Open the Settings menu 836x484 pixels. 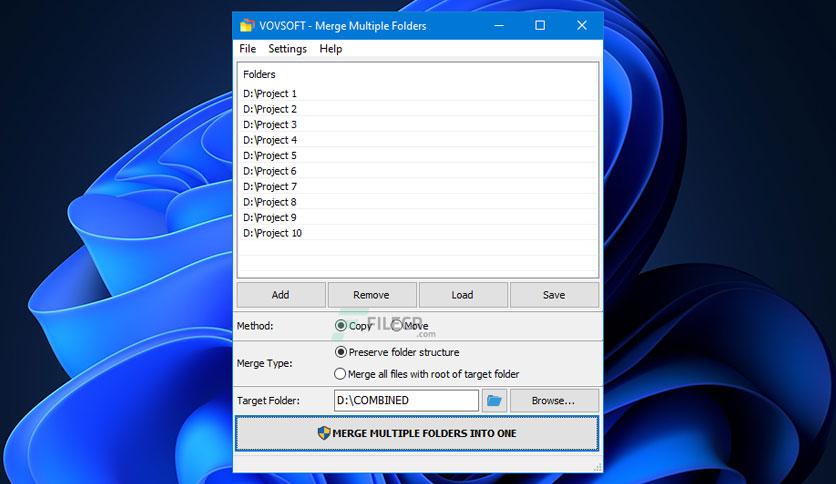point(287,49)
